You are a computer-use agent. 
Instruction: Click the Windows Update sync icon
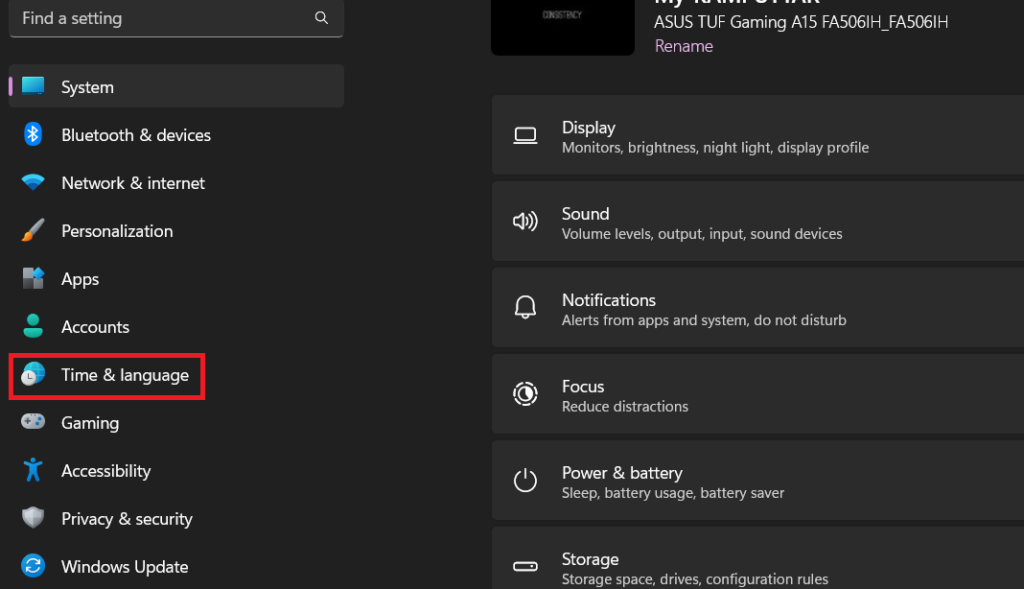pos(33,567)
